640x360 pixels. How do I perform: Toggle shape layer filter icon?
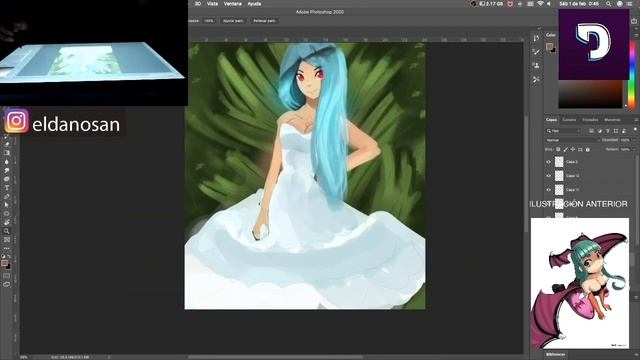pos(616,131)
